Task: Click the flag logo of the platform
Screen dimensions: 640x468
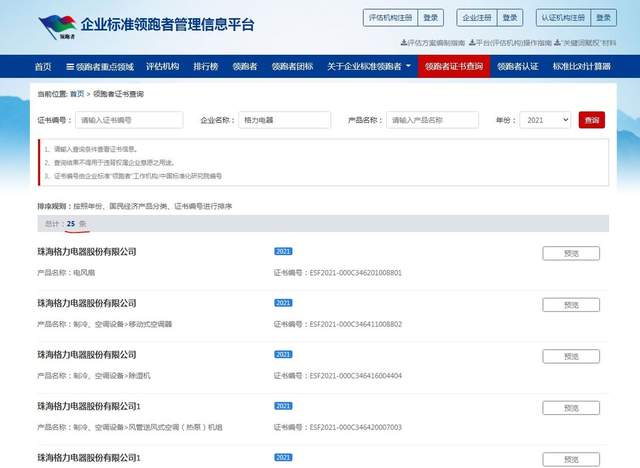Action: (57, 27)
